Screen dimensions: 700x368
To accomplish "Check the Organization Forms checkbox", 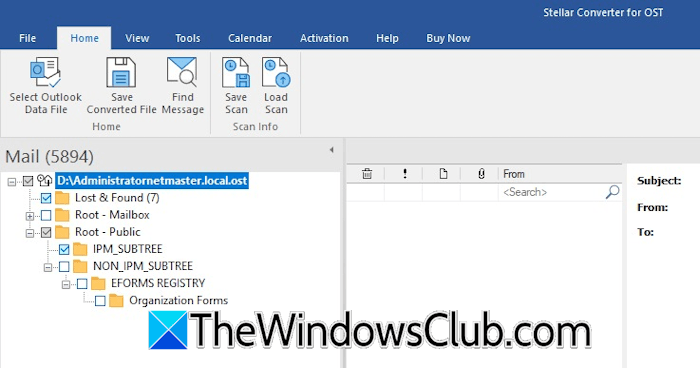I will [x=100, y=301].
